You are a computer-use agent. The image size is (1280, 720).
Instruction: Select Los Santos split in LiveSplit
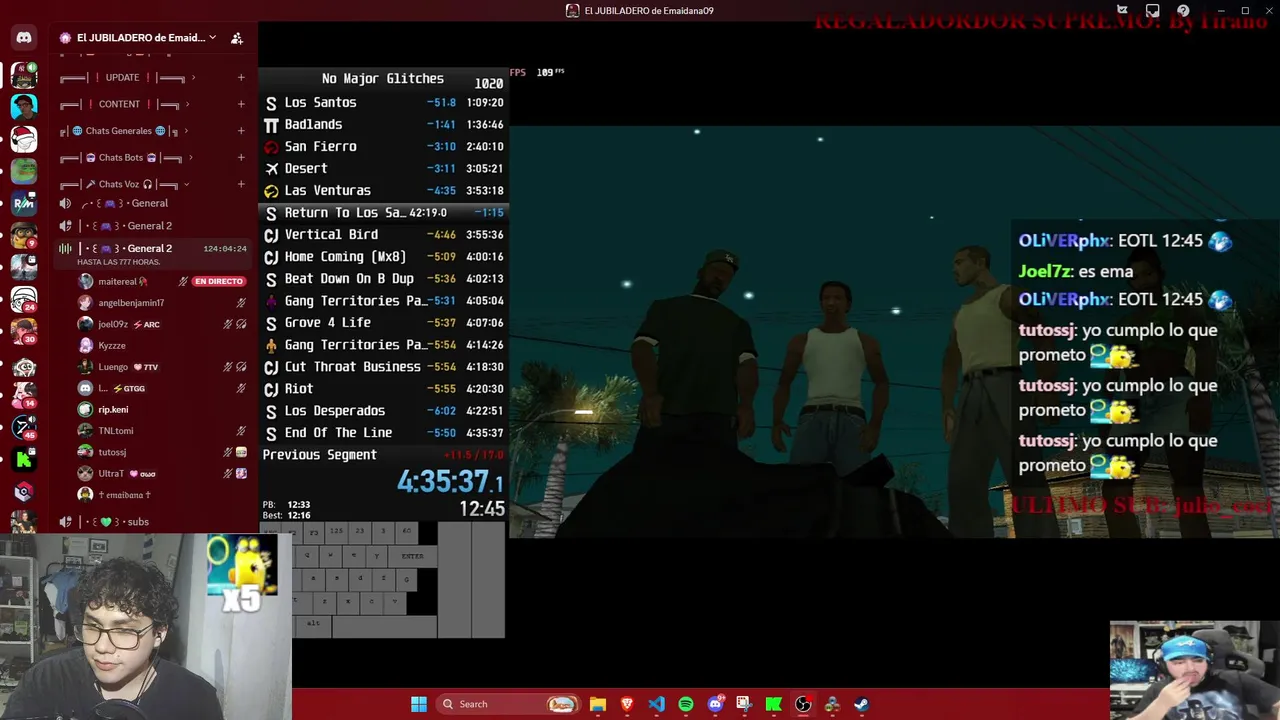383,102
